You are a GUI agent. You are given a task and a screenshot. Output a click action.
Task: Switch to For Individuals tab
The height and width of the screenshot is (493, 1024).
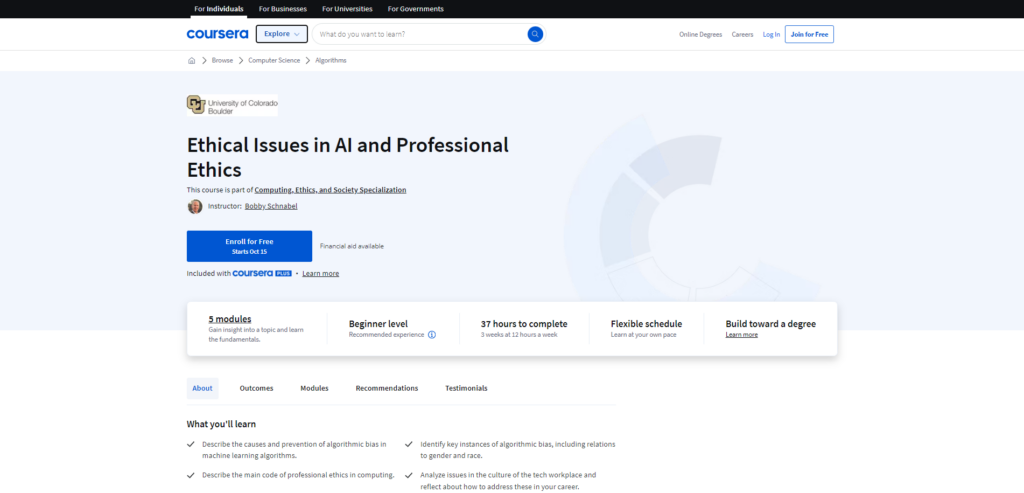219,9
